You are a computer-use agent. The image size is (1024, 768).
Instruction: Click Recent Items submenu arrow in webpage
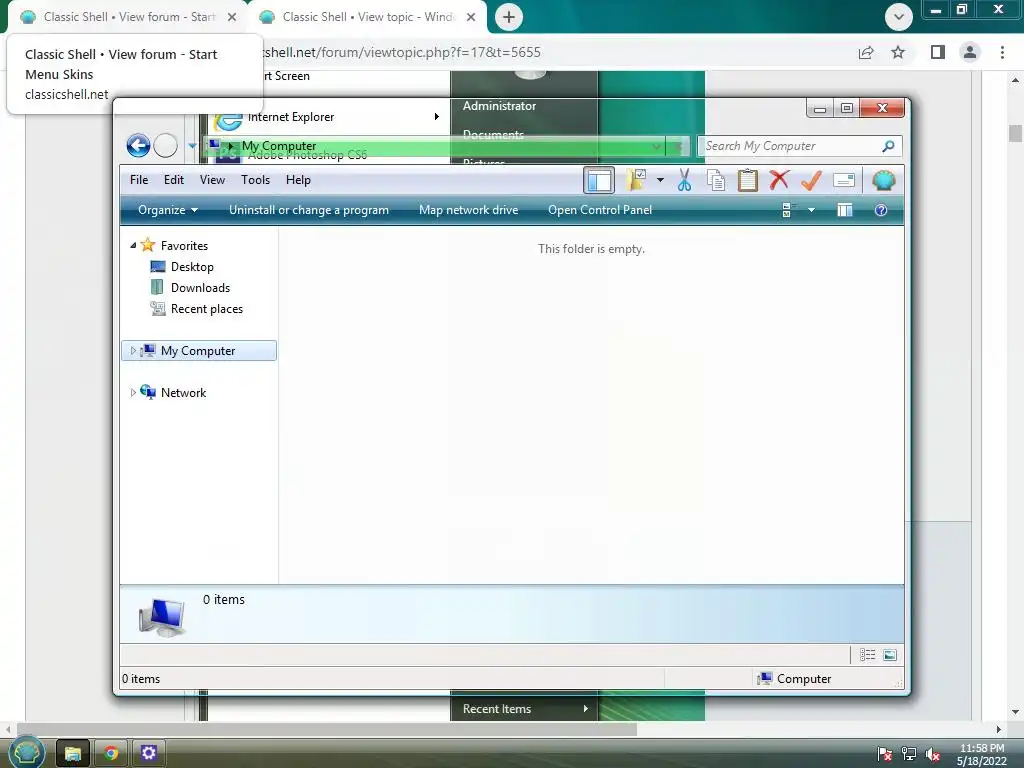(x=586, y=709)
